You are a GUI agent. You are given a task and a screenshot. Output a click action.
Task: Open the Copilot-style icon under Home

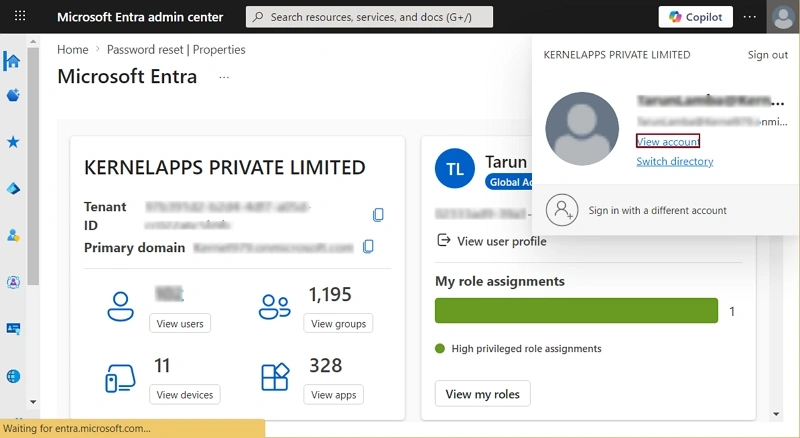13,94
